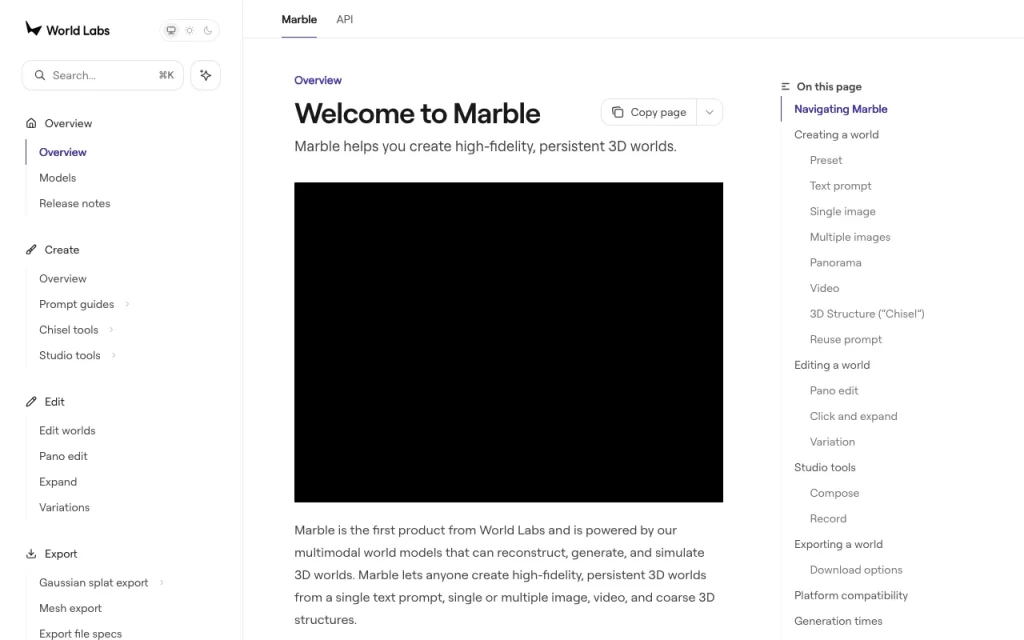Screen dimensions: 1024x640
Task: Jump to 3D Structure ("Chisel") heading
Action: tap(867, 313)
